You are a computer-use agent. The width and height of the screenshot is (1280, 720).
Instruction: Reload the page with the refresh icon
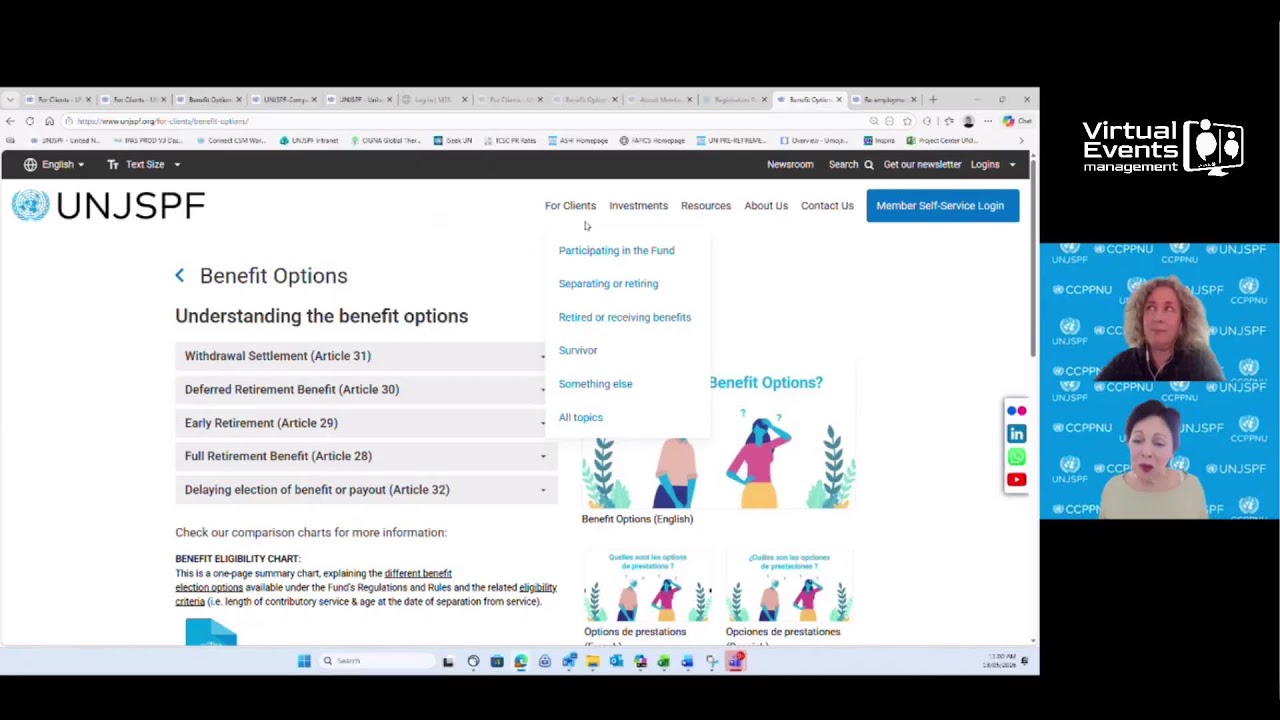30,121
